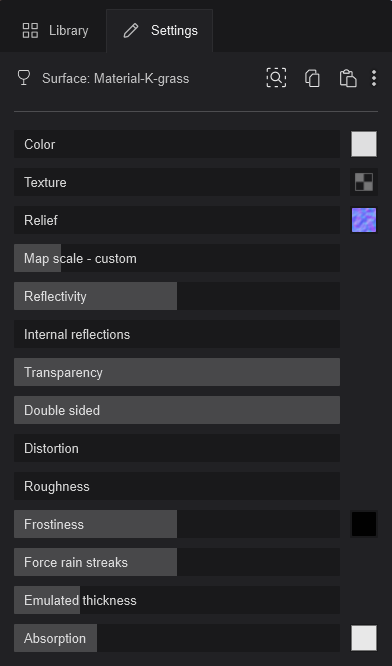This screenshot has width=392, height=666.
Task: Toggle Internal reflections setting
Action: coord(177,334)
